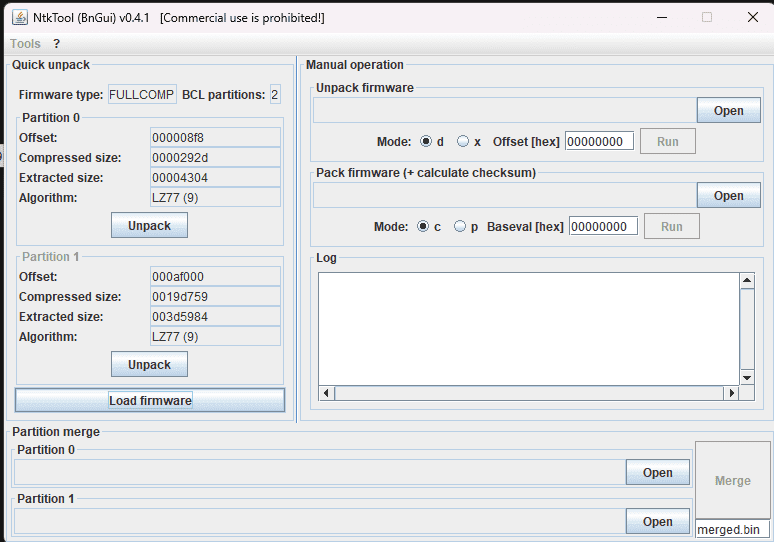Screen dimensions: 774x542
Task: Unpack Partition 1 in Quick unpack
Action: 149,365
